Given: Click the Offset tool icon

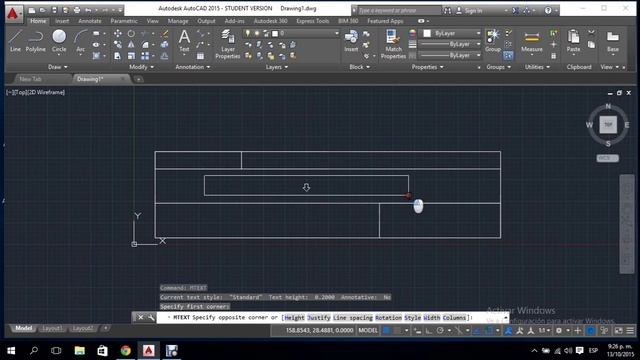Looking at the screenshot, I should (164, 56).
